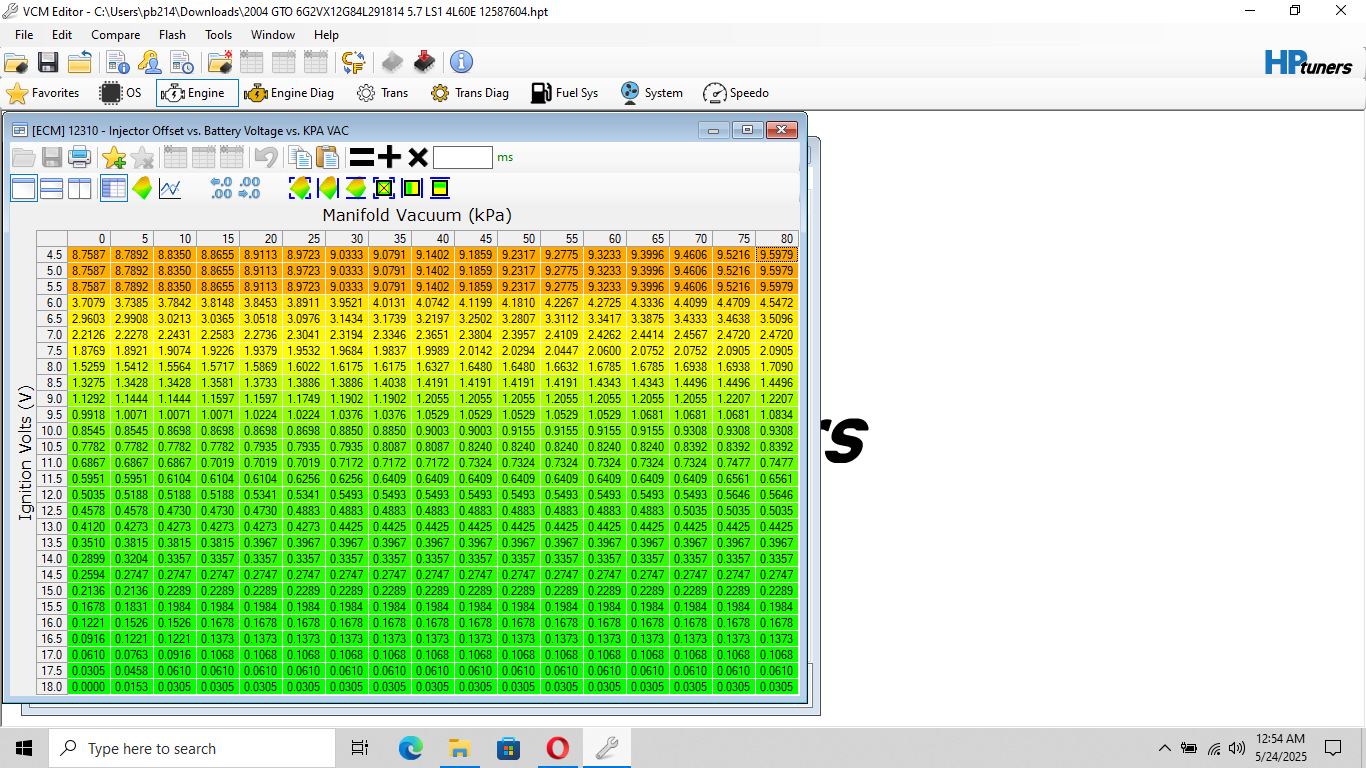The image size is (1366, 768).
Task: Click the equals (set value) operator icon
Action: click(x=361, y=157)
